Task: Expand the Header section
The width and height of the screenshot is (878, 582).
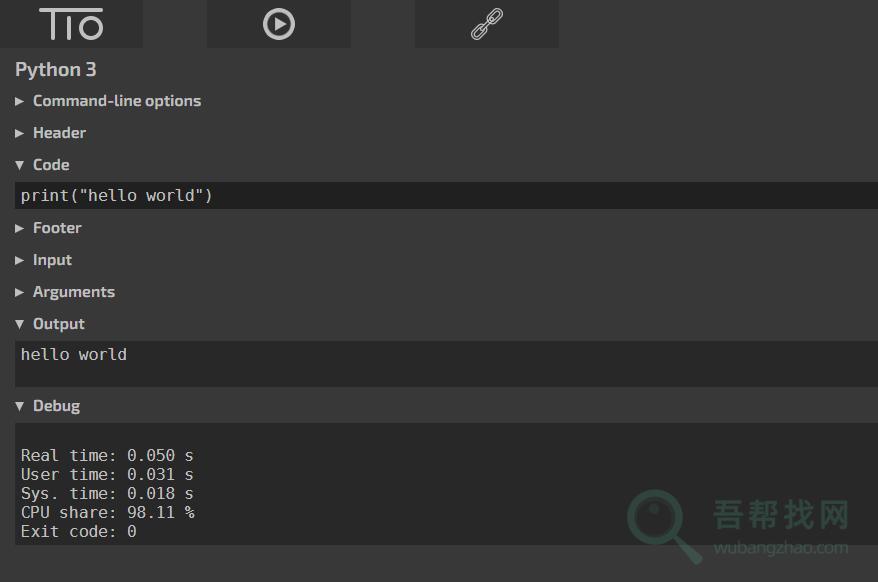Action: 59,133
